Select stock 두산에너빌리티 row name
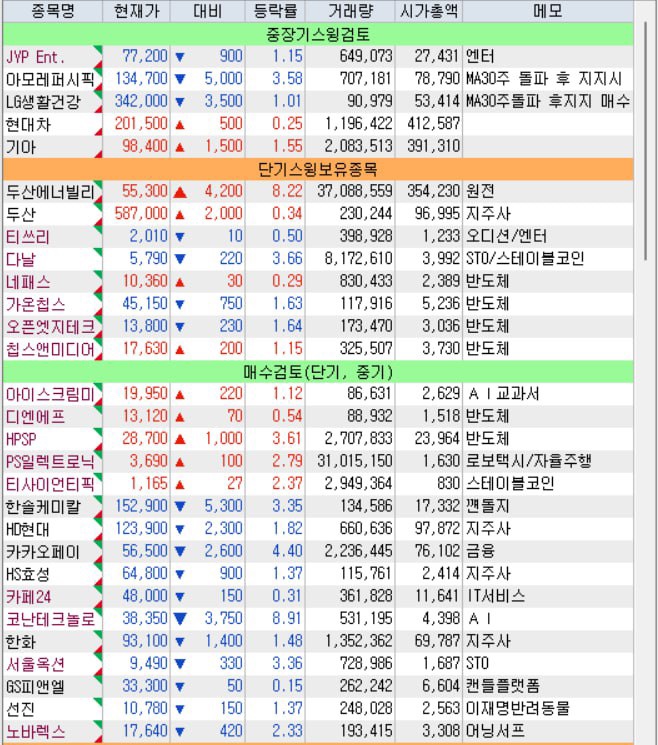The image size is (658, 745). click(52, 191)
